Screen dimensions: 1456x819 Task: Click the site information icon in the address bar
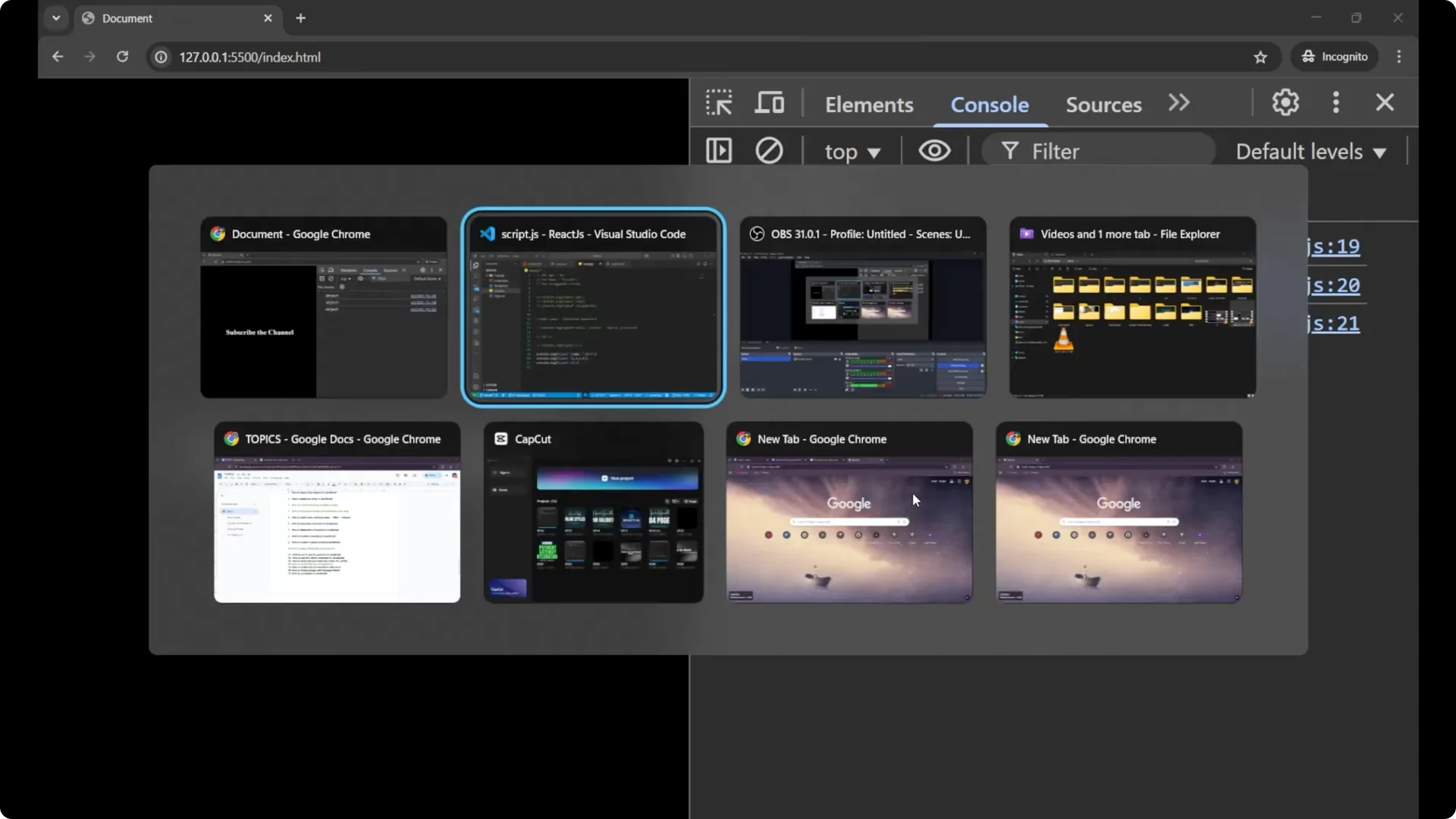(161, 58)
